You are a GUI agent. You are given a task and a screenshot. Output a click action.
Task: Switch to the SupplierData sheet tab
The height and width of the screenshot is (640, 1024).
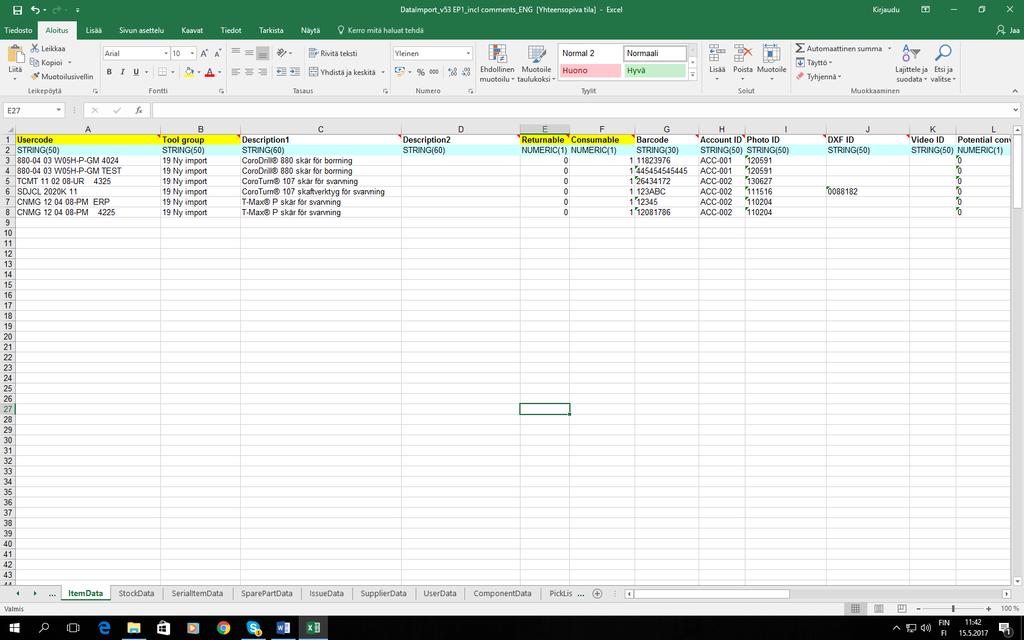pyautogui.click(x=383, y=593)
